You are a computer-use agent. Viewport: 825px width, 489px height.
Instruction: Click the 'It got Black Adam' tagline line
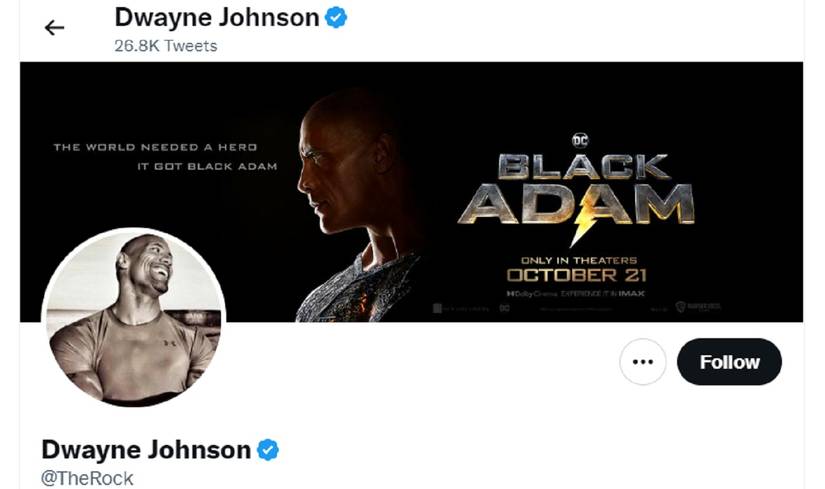point(207,166)
